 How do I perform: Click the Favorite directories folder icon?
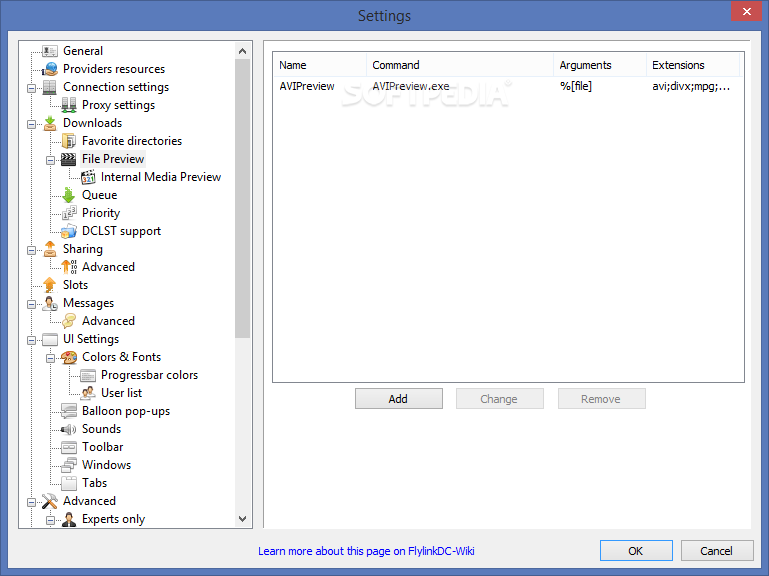69,141
